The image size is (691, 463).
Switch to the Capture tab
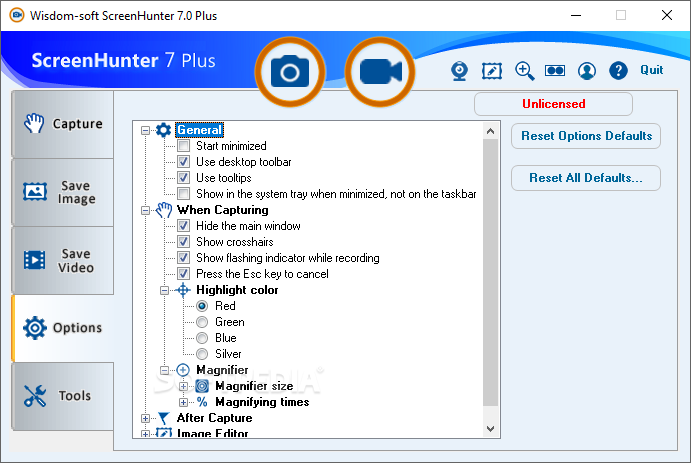(63, 124)
